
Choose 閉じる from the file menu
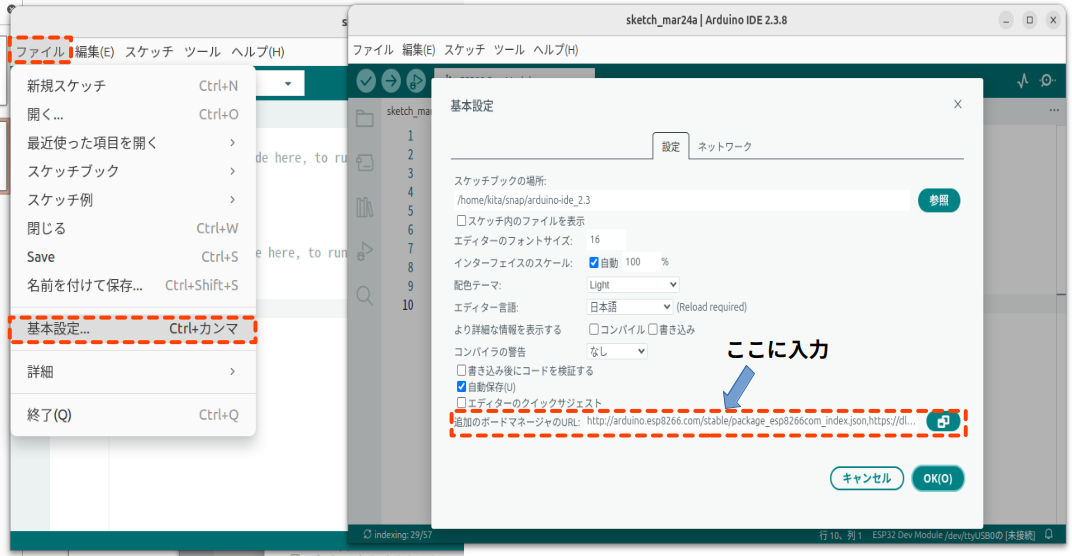point(133,228)
